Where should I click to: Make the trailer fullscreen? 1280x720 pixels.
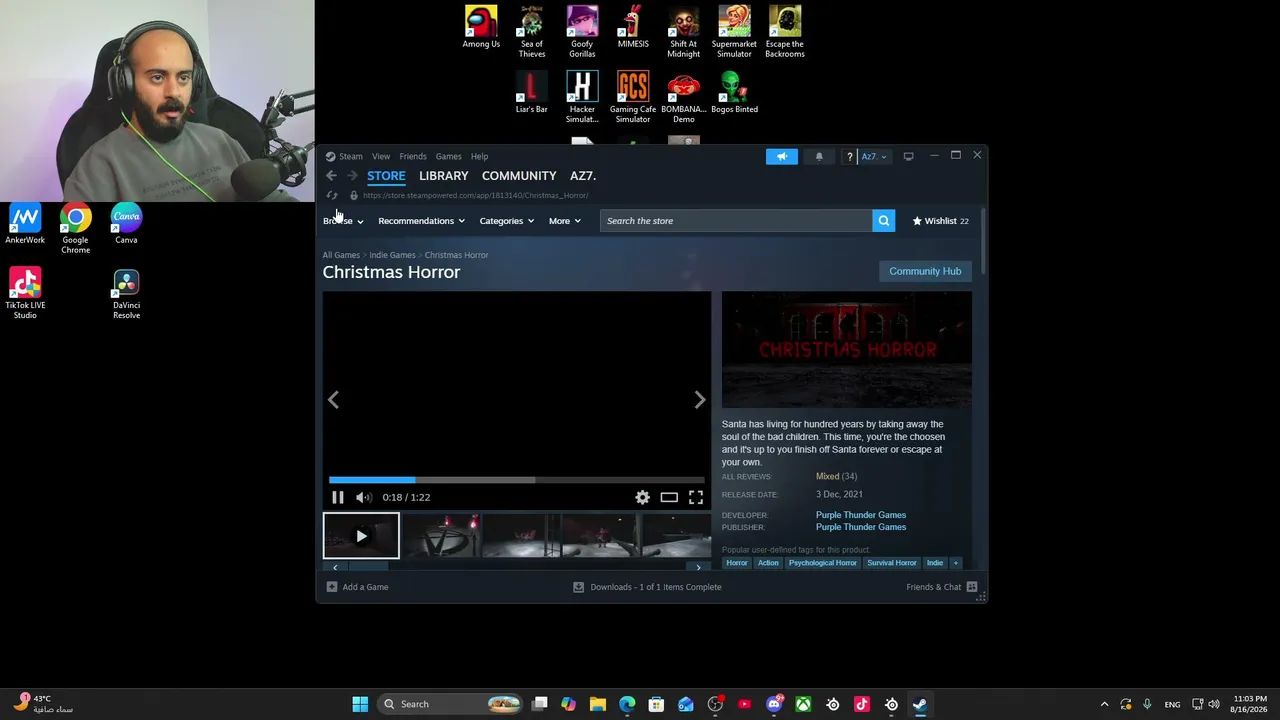coord(696,497)
